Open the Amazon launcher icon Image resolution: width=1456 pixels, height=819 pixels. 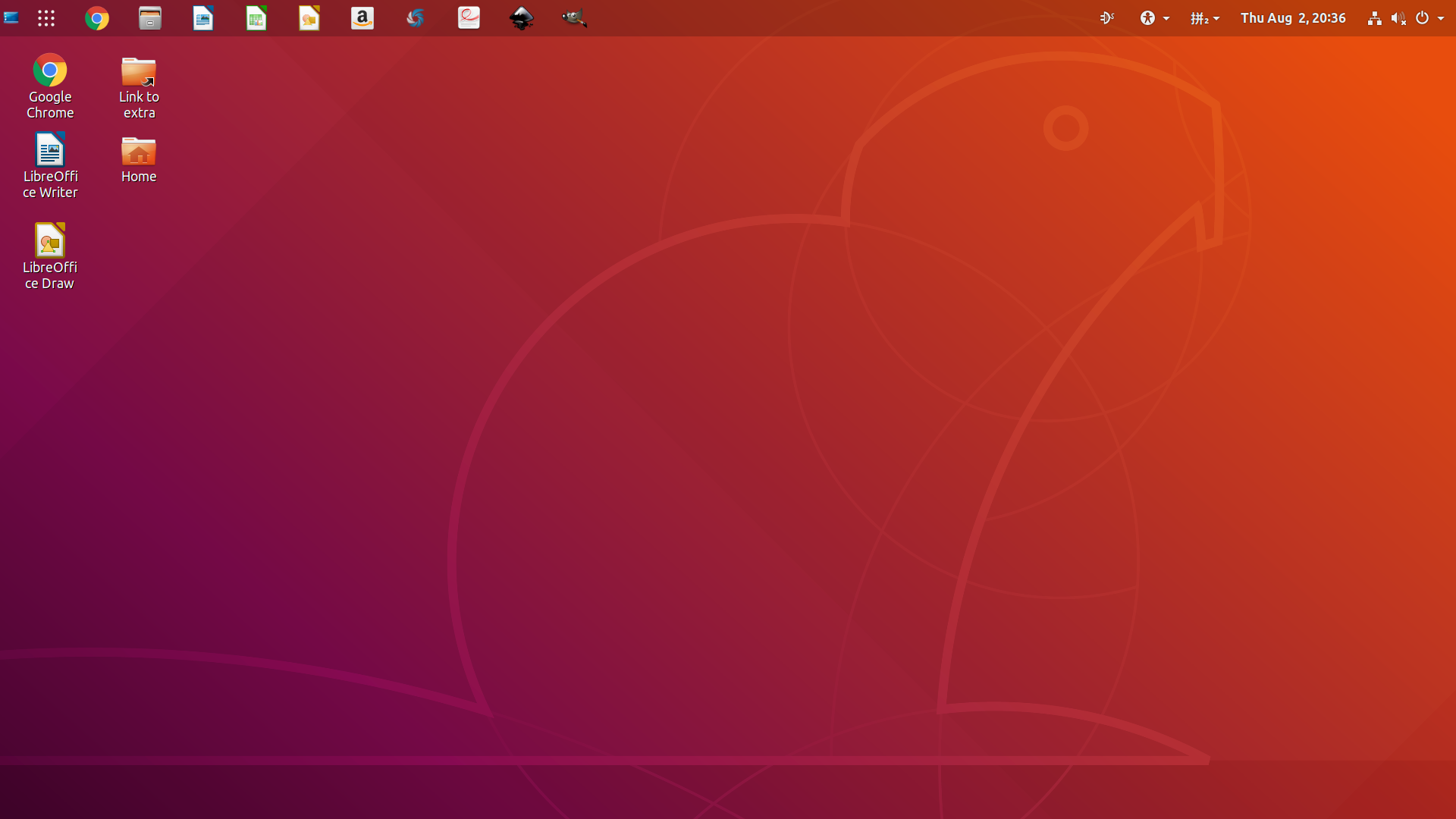(362, 18)
